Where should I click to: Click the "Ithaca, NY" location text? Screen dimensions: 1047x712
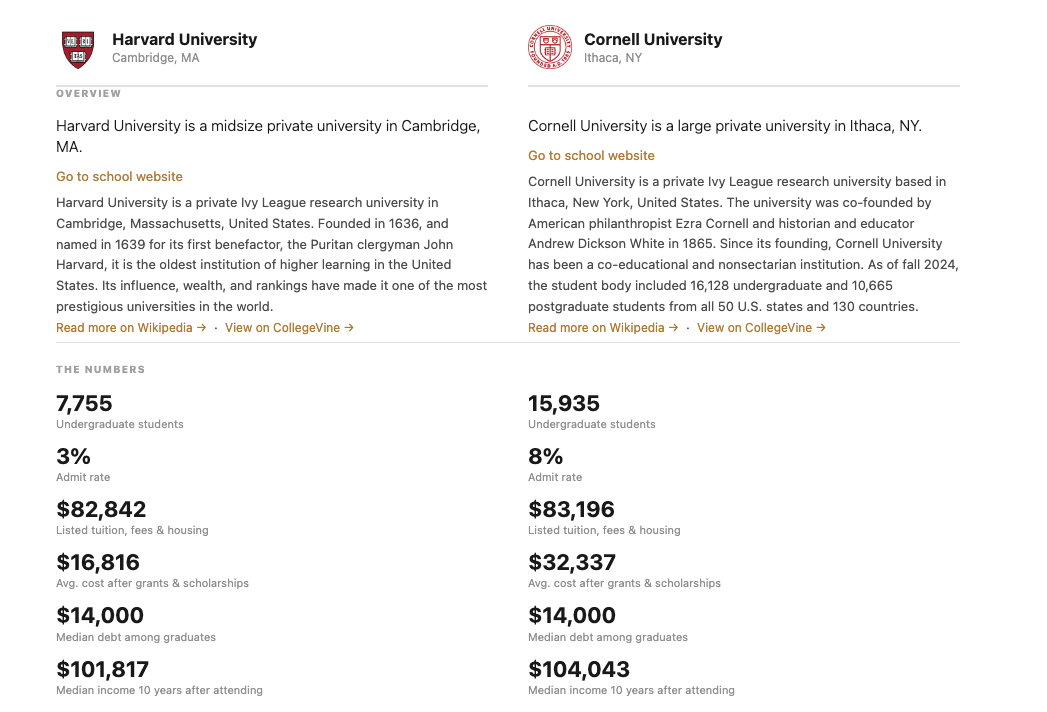click(x=612, y=58)
